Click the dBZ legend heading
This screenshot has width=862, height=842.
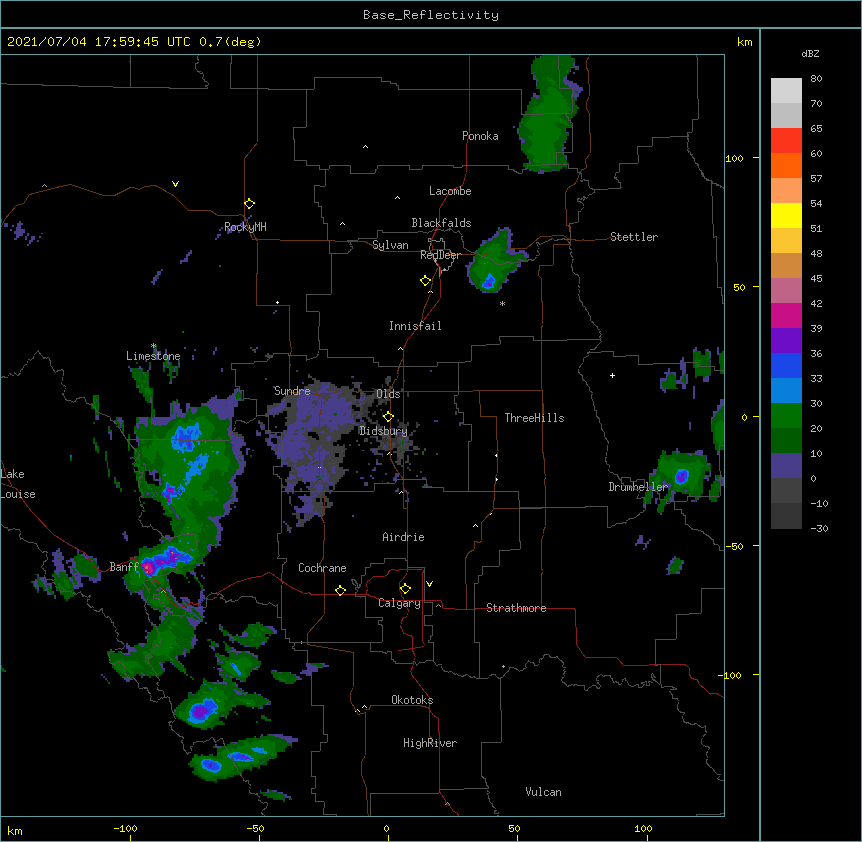(810, 53)
